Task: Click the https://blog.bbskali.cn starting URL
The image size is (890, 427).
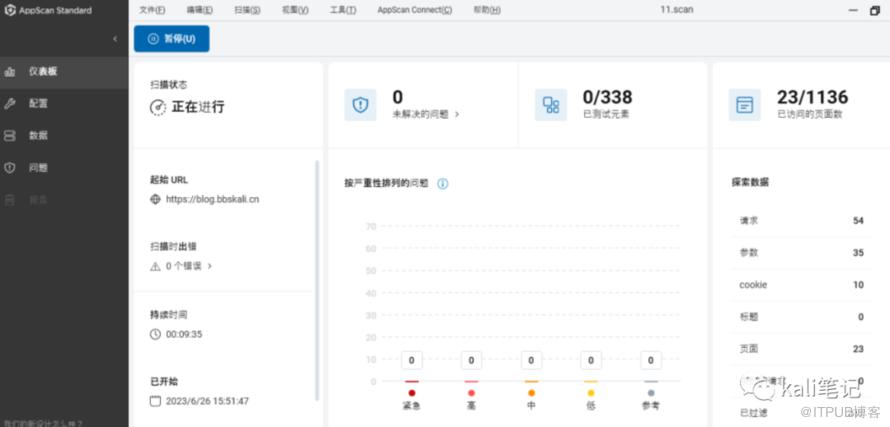Action: [212, 199]
